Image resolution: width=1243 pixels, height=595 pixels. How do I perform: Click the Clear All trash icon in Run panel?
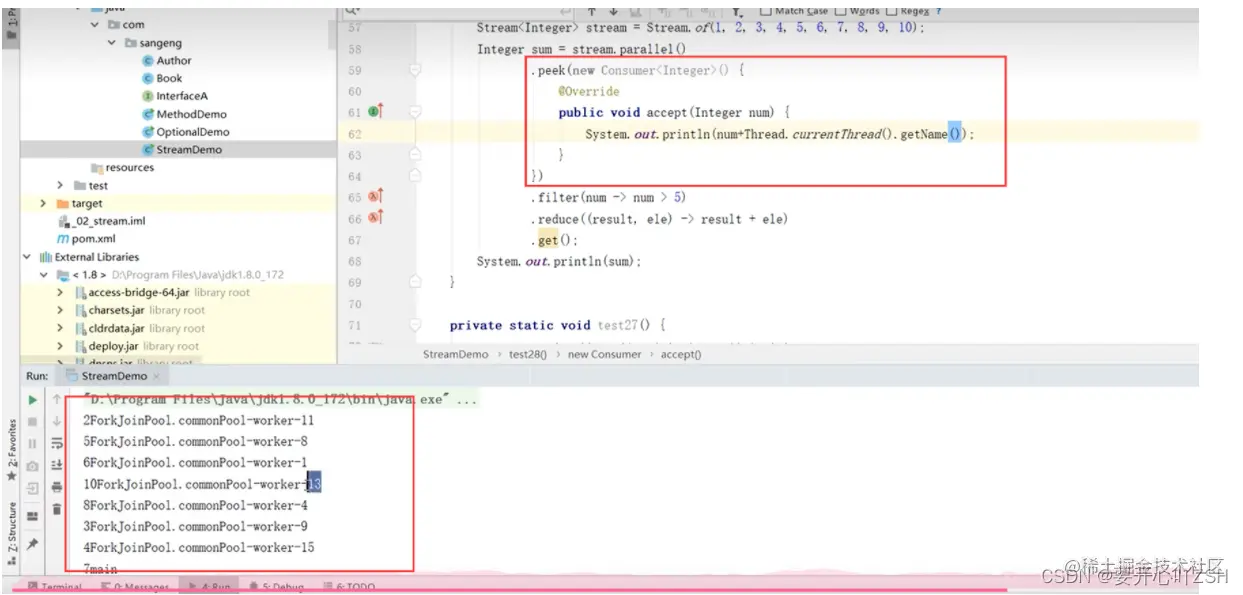tap(57, 509)
